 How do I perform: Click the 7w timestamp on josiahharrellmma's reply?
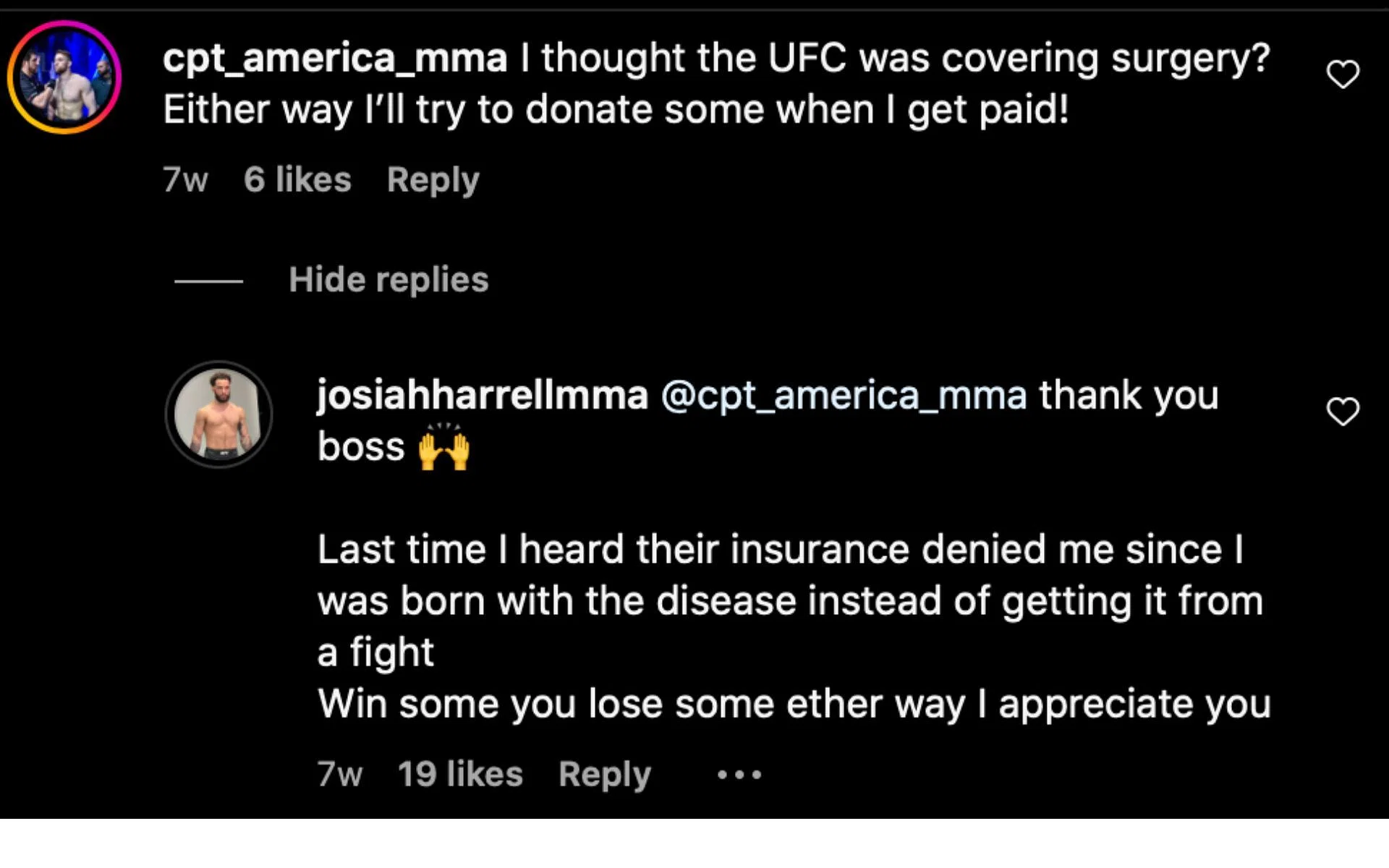[340, 775]
